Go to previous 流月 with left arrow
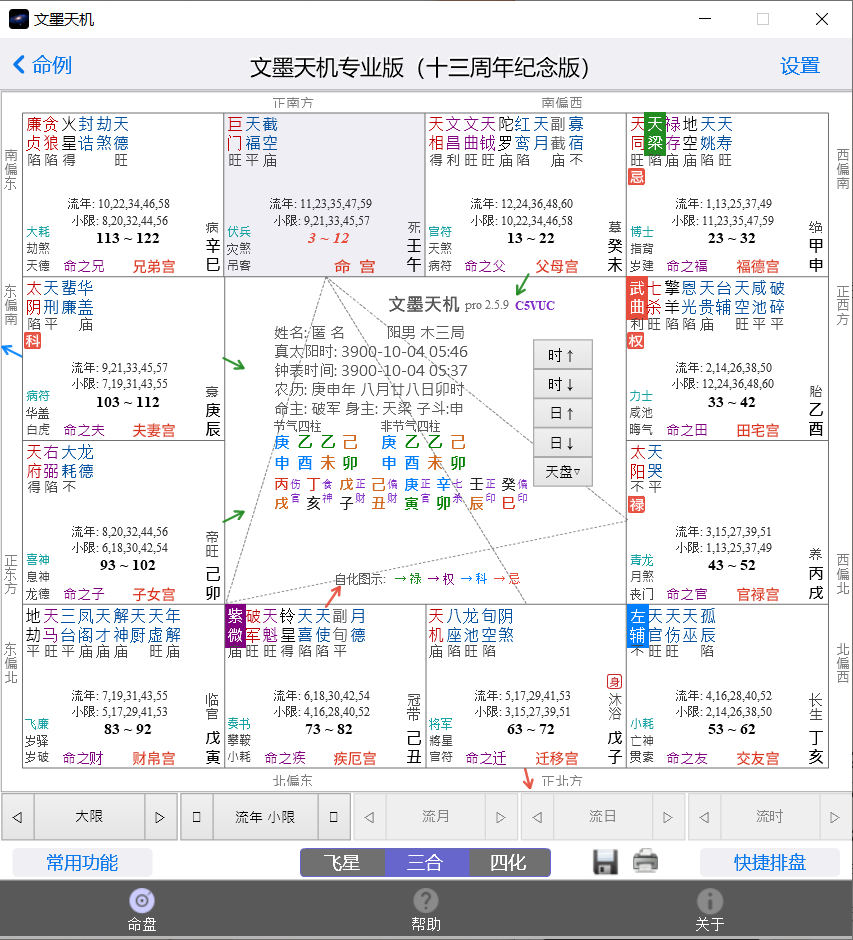Image resolution: width=853 pixels, height=940 pixels. [369, 817]
